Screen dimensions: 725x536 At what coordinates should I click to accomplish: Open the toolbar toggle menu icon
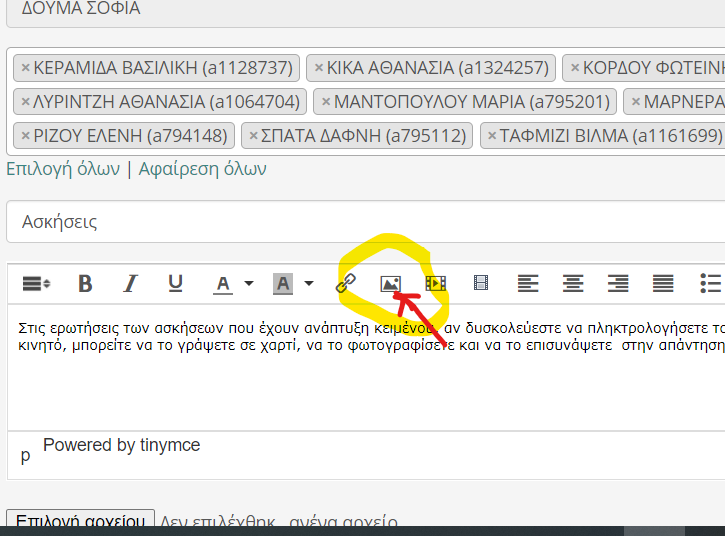tap(36, 284)
